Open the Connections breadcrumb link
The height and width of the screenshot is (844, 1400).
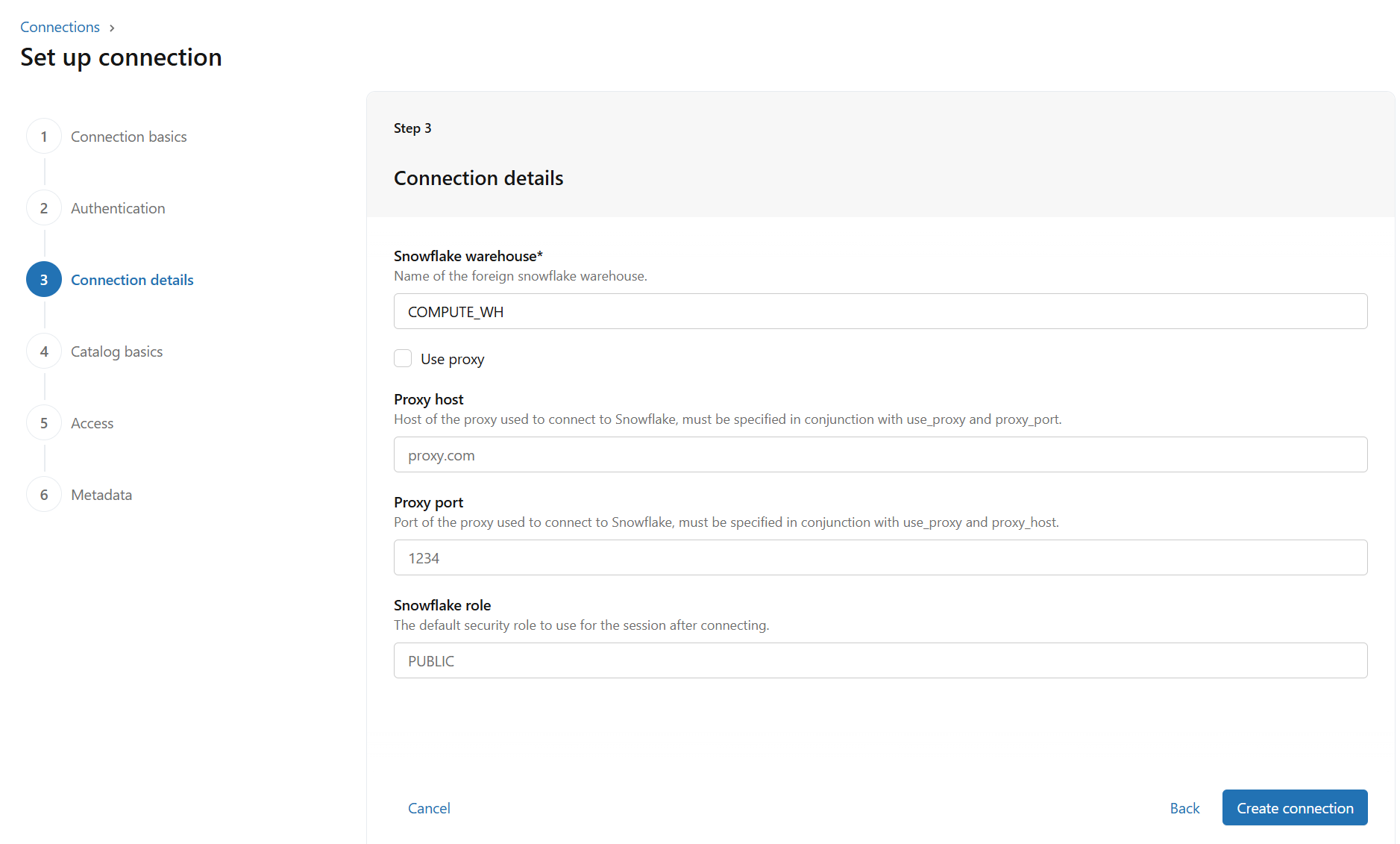(60, 27)
